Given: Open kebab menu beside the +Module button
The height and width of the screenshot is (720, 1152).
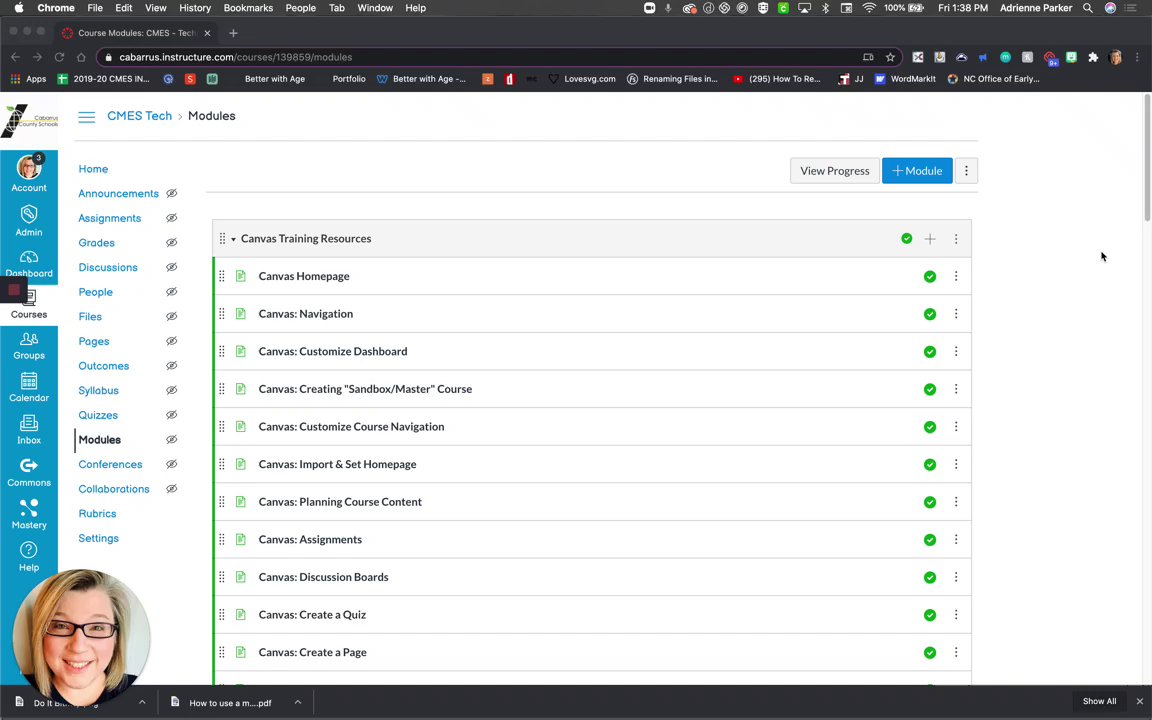Looking at the screenshot, I should (x=966, y=171).
